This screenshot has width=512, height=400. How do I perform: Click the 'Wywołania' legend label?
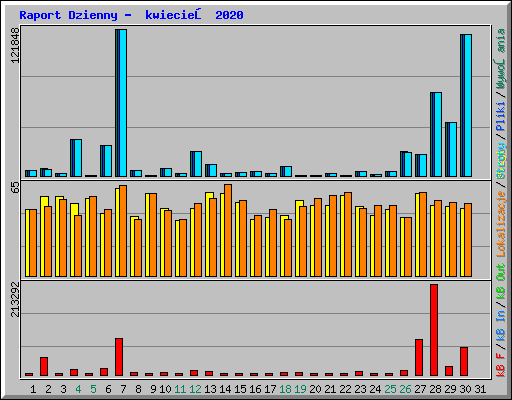[x=501, y=59]
